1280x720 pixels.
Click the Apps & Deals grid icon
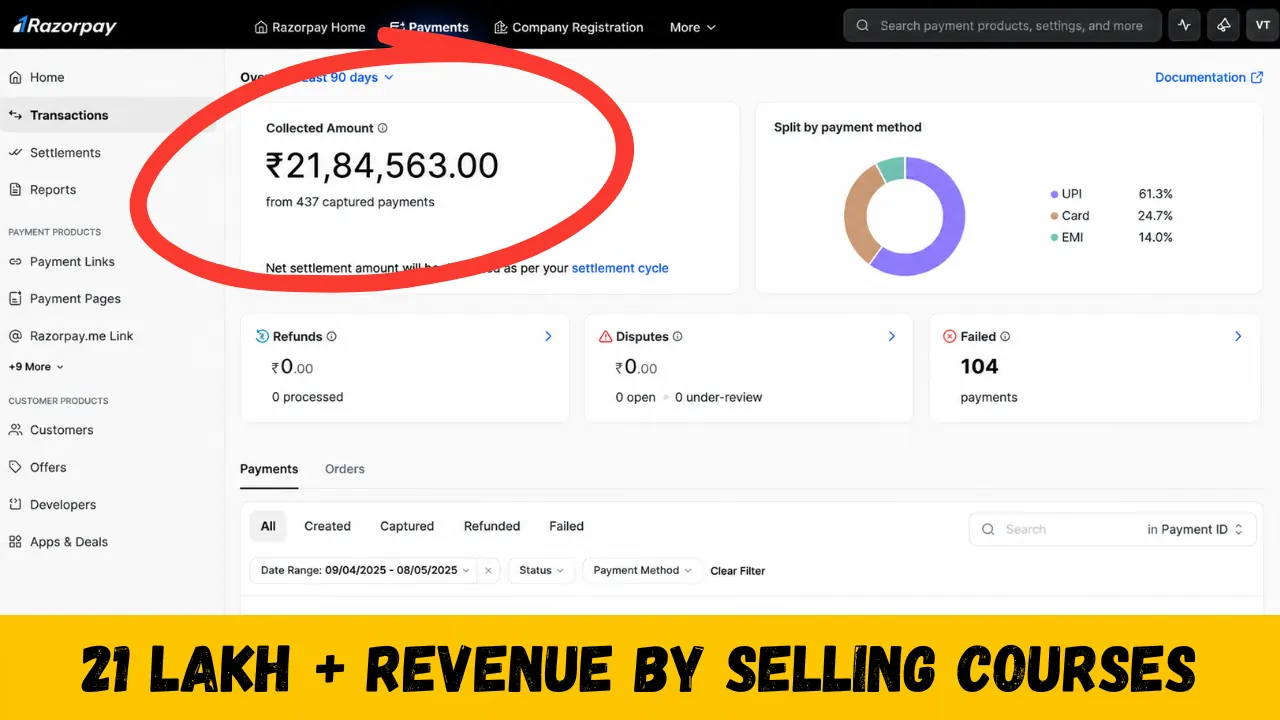pyautogui.click(x=15, y=541)
